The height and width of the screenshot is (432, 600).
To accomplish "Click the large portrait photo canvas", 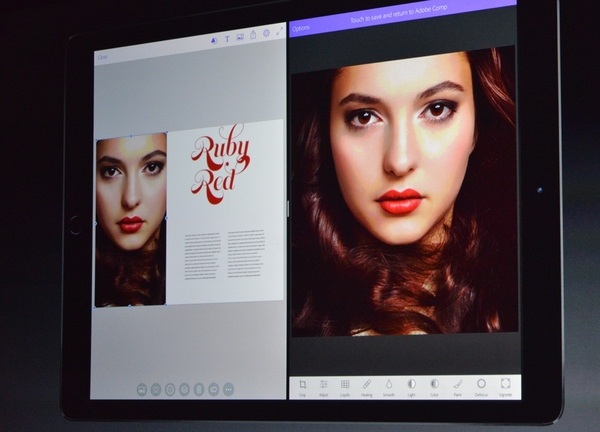I will tap(405, 190).
